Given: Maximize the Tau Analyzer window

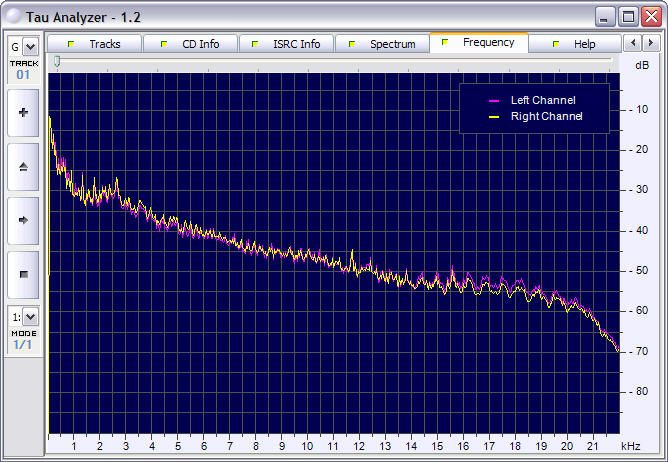Looking at the screenshot, I should (x=627, y=17).
